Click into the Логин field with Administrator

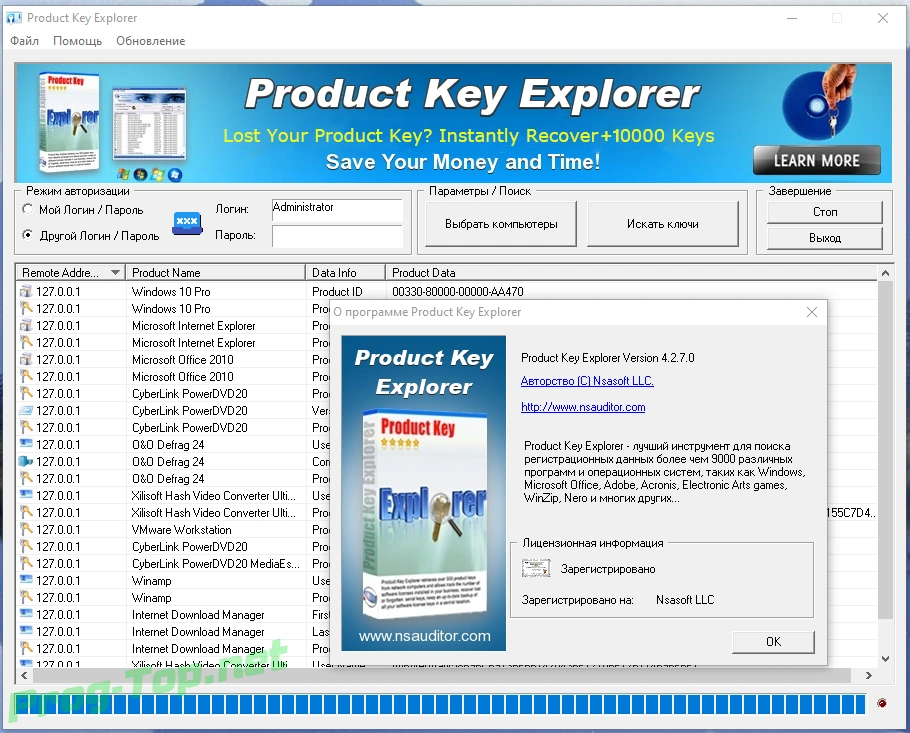coord(337,210)
